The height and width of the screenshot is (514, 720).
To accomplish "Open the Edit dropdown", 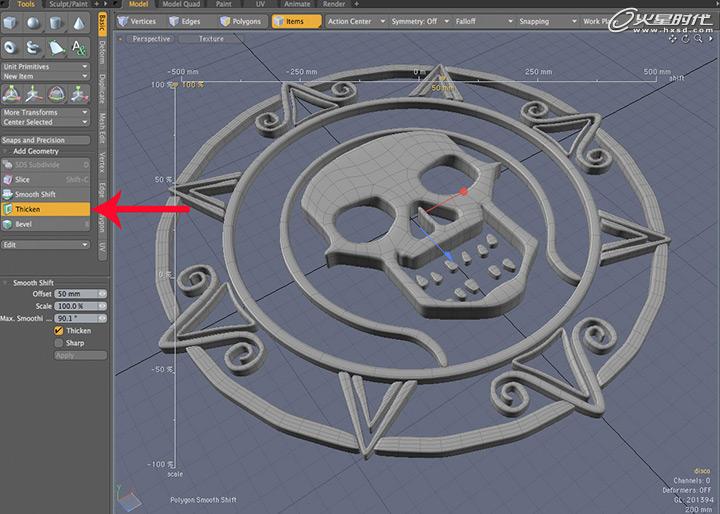I will [x=45, y=245].
